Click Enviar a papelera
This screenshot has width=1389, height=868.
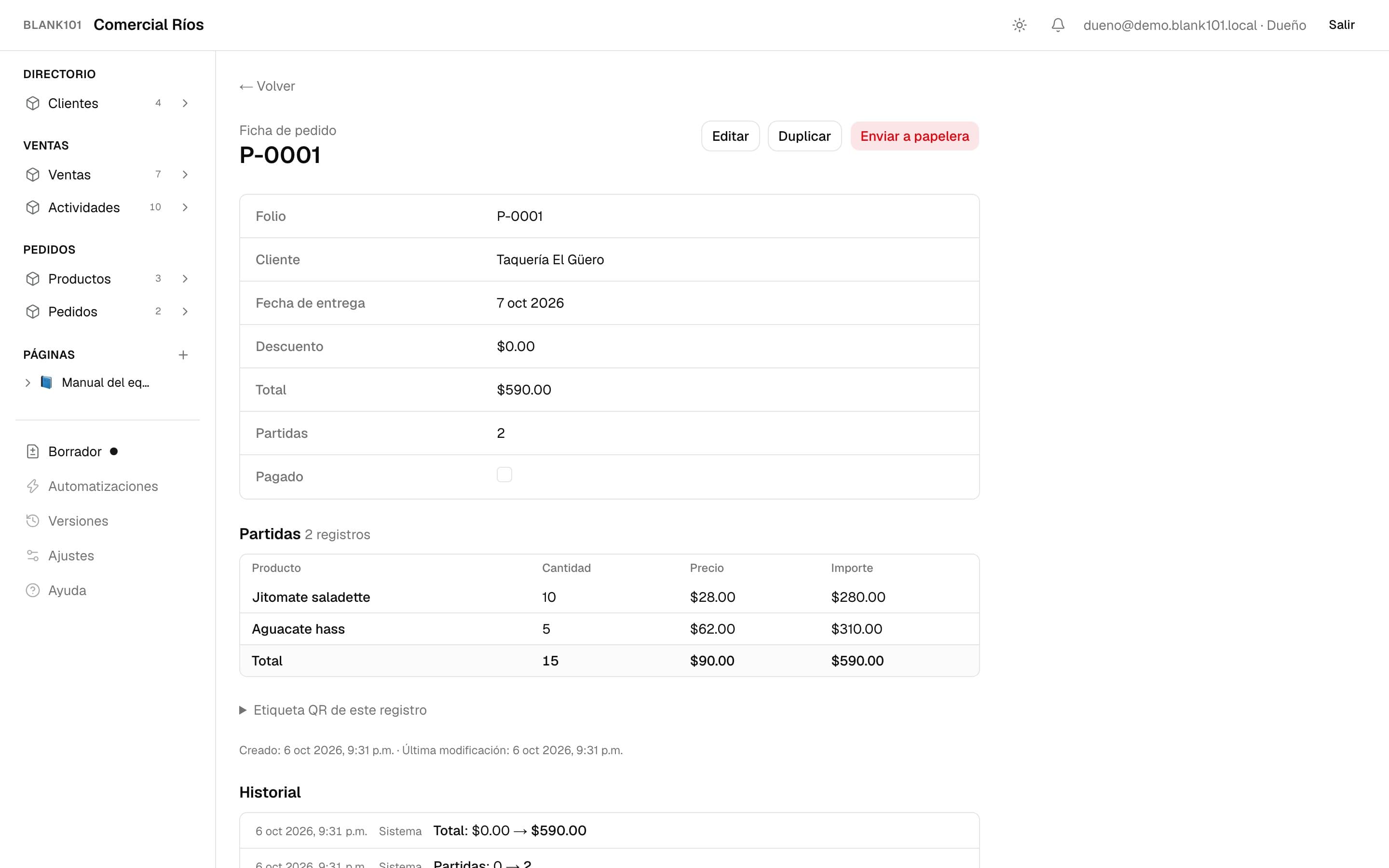914,136
